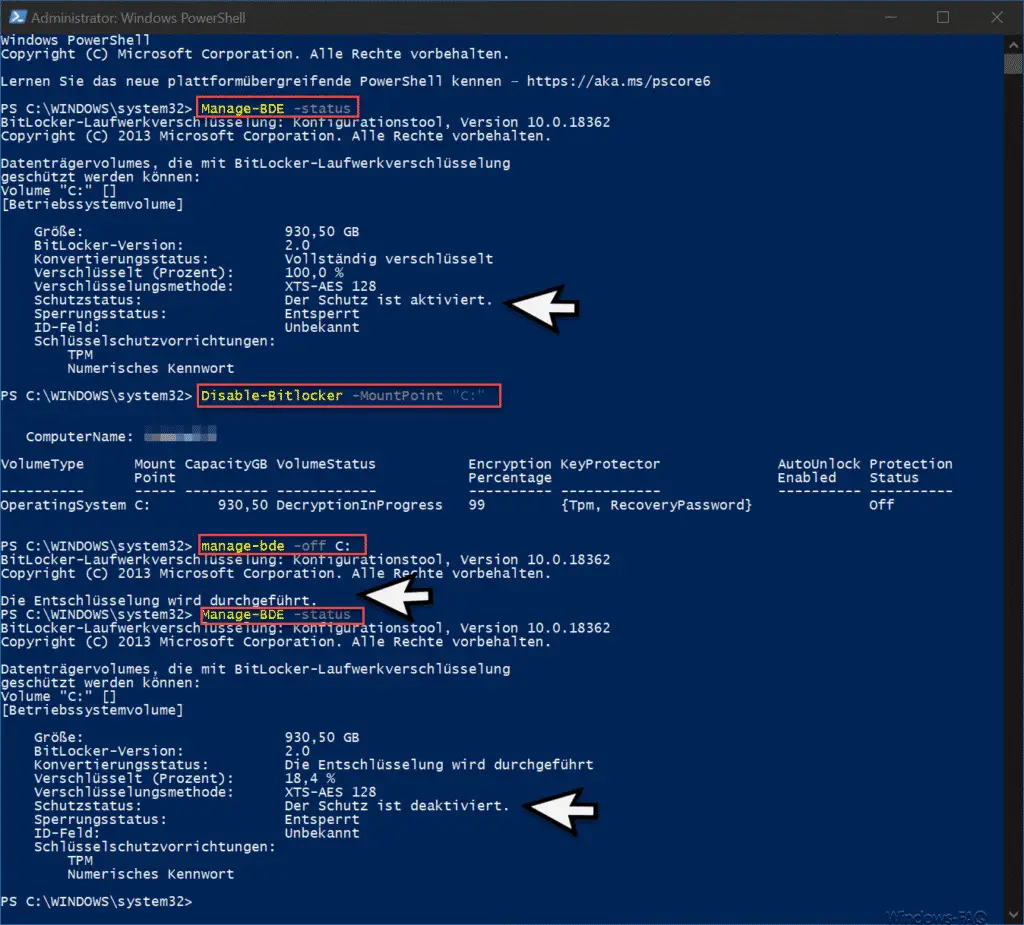Click the 'manage-bde -off C:' command
Viewport: 1024px width, 925px height.
tap(276, 545)
